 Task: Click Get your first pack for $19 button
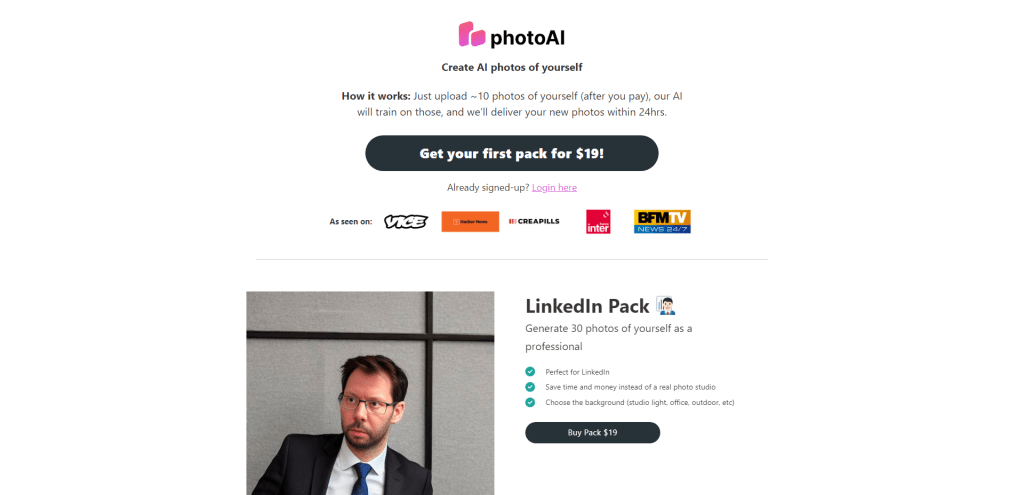tap(511, 153)
